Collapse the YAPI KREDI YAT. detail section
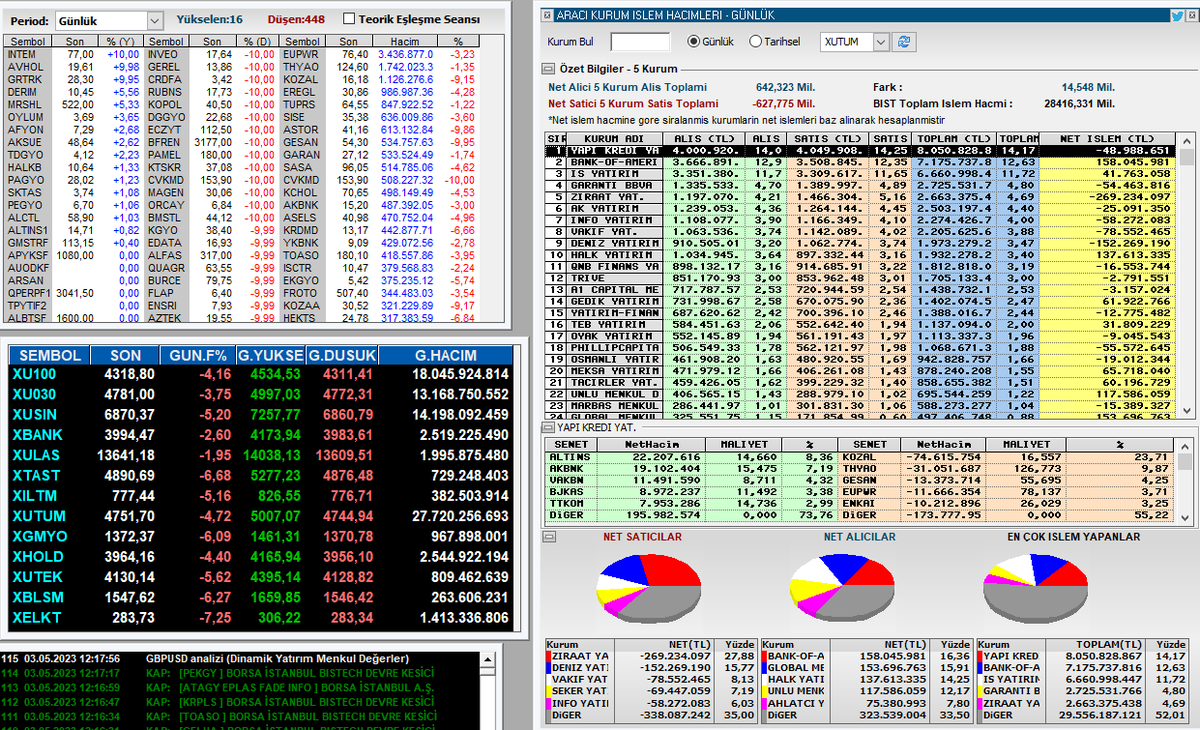 click(x=548, y=428)
